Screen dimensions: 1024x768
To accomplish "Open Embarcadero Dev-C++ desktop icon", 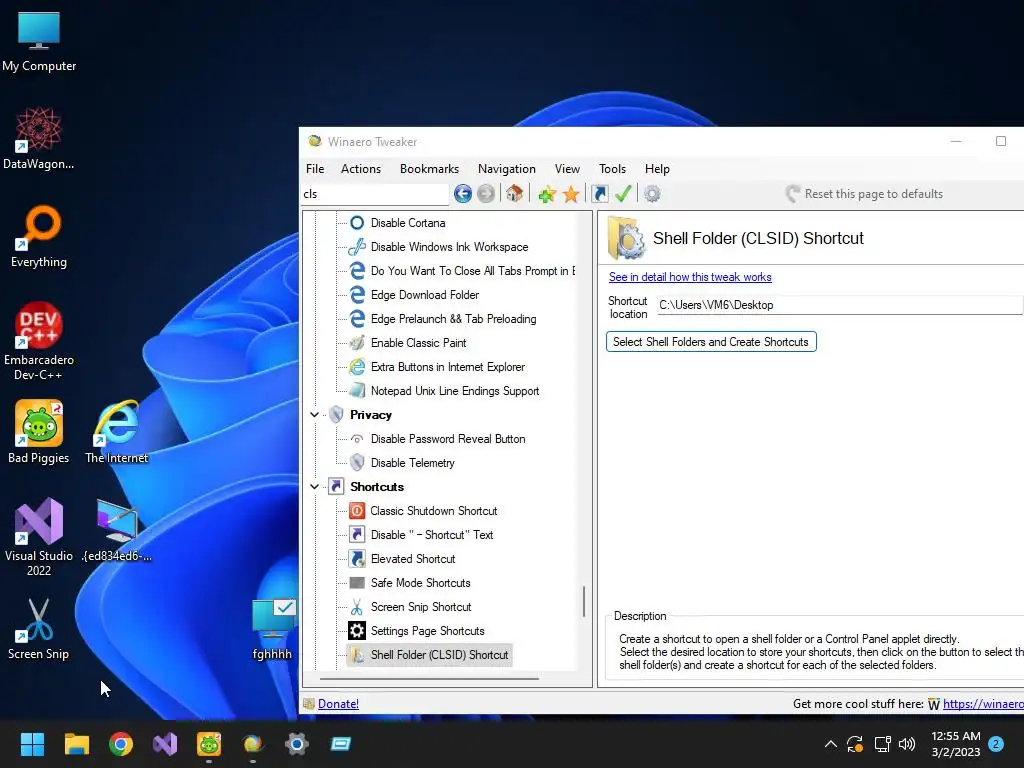I will click(x=39, y=341).
